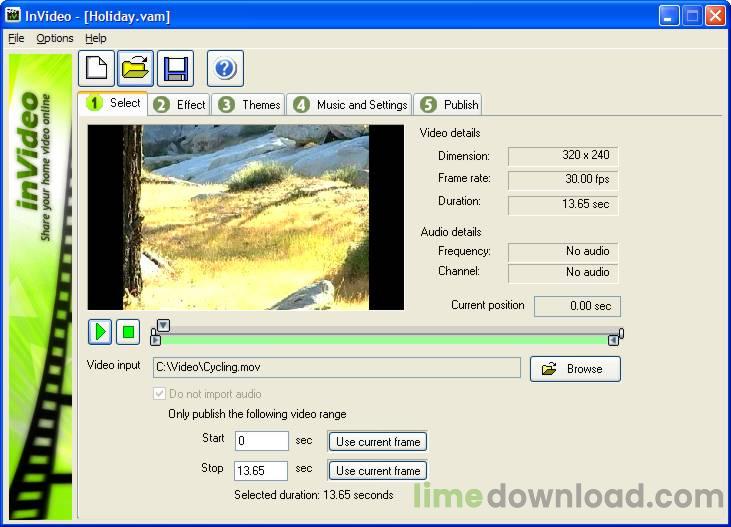Click the range start marker on timeline
731x527 pixels.
tap(156, 340)
